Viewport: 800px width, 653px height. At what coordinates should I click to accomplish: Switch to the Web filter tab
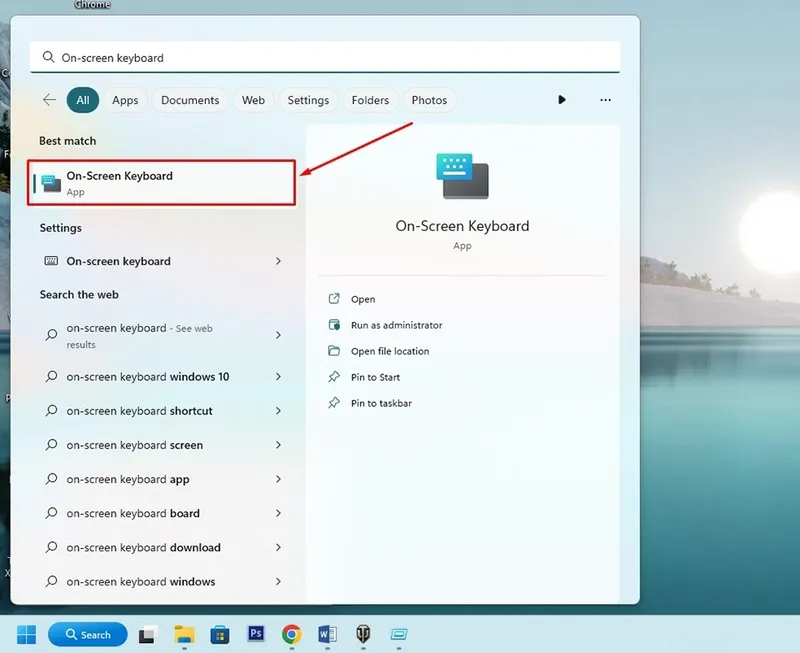pos(253,100)
